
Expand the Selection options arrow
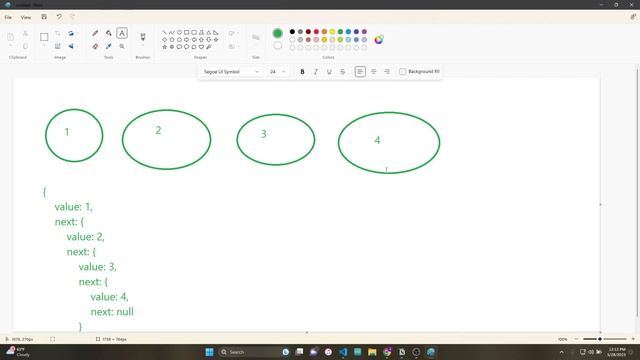(x=44, y=46)
